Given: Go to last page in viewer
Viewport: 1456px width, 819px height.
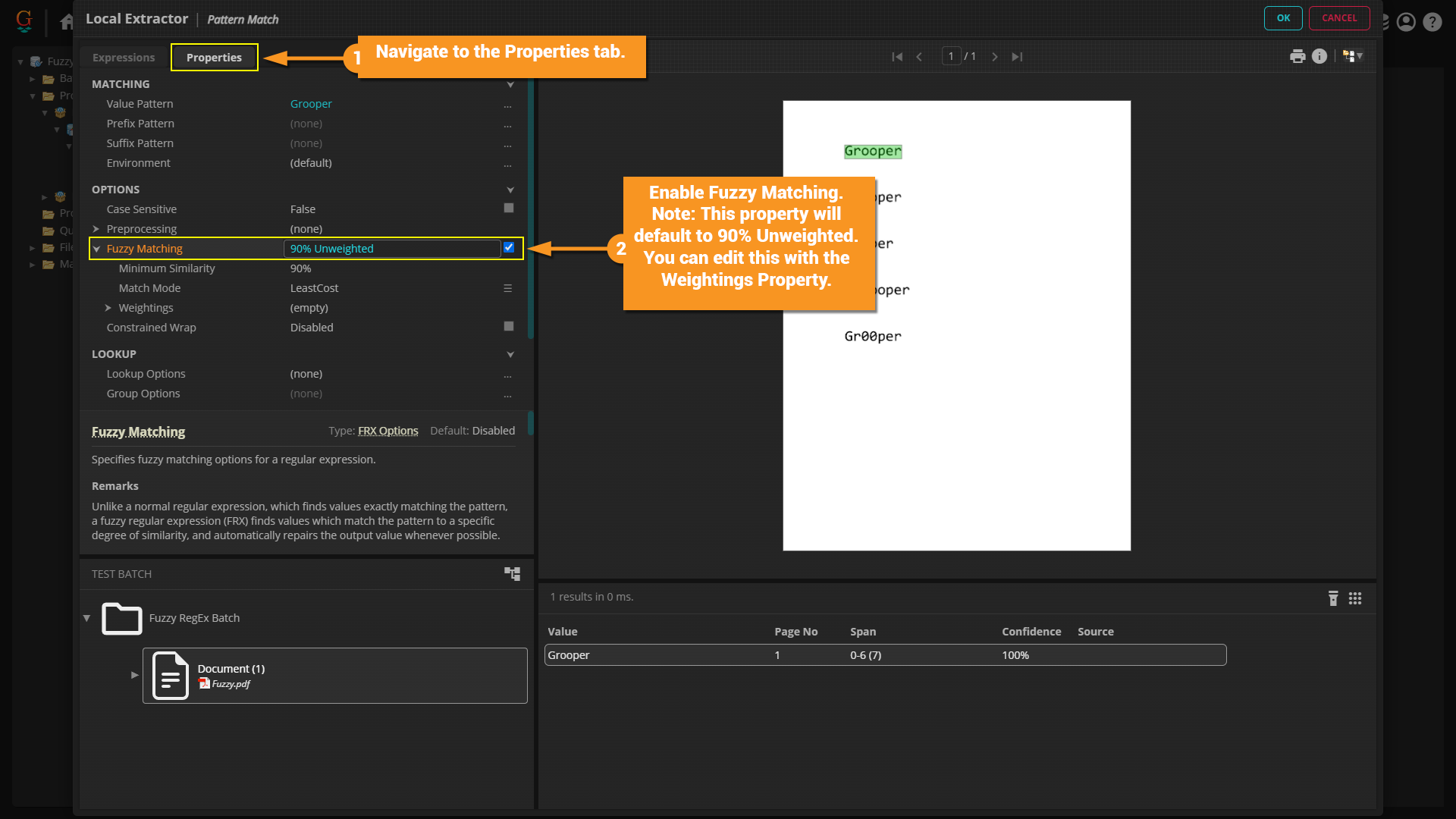Looking at the screenshot, I should pos(1017,57).
